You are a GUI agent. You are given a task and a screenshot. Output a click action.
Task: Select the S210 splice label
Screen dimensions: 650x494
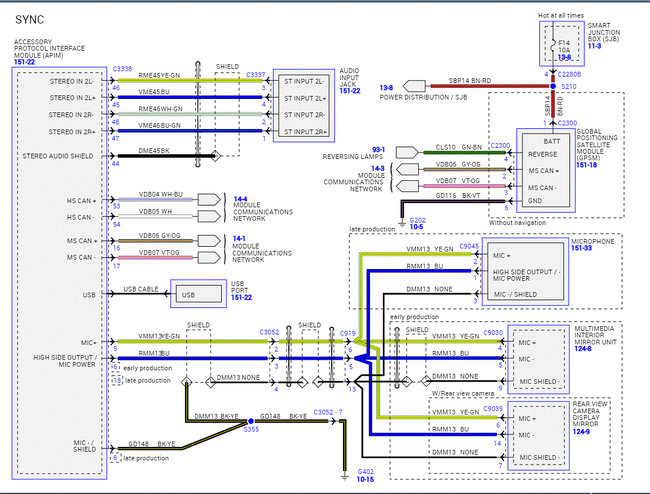(569, 86)
